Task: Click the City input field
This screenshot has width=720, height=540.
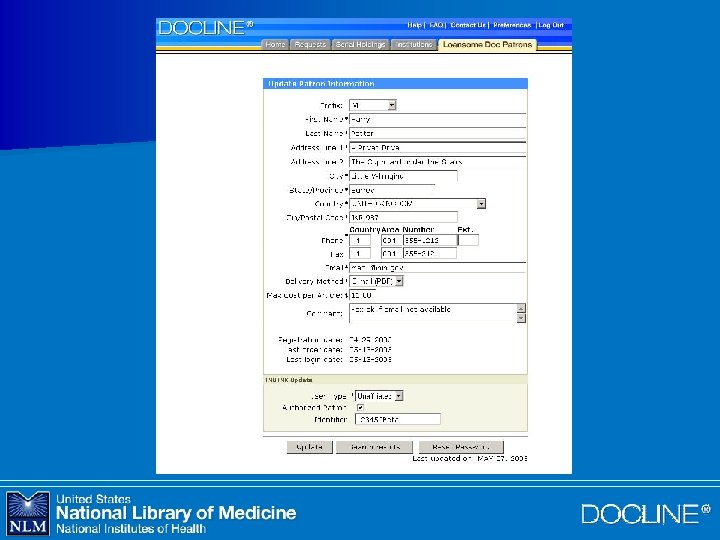Action: [403, 176]
